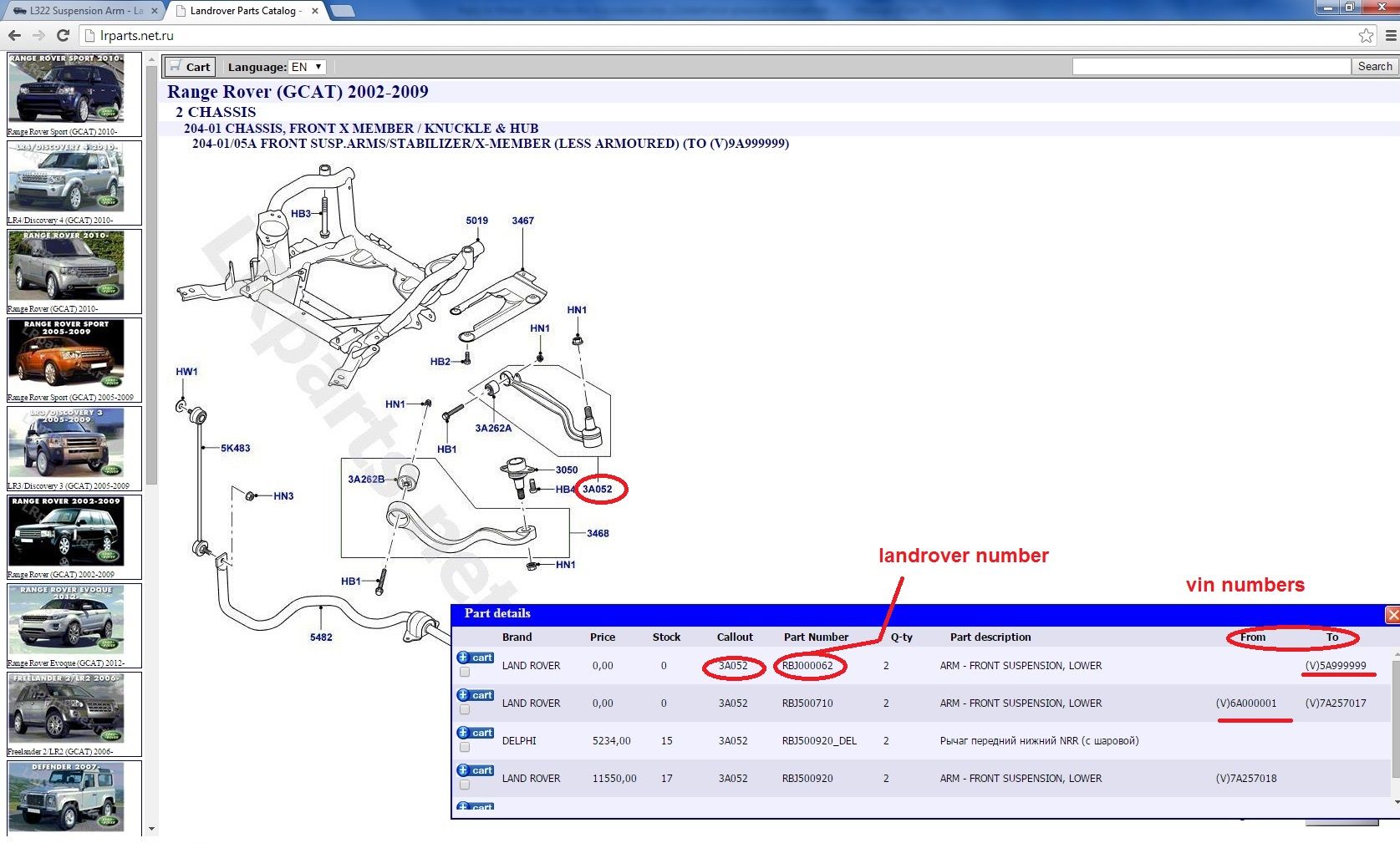Click the Part details scrollbar up arrow
This screenshot has width=1400, height=843.
pyautogui.click(x=1395, y=655)
